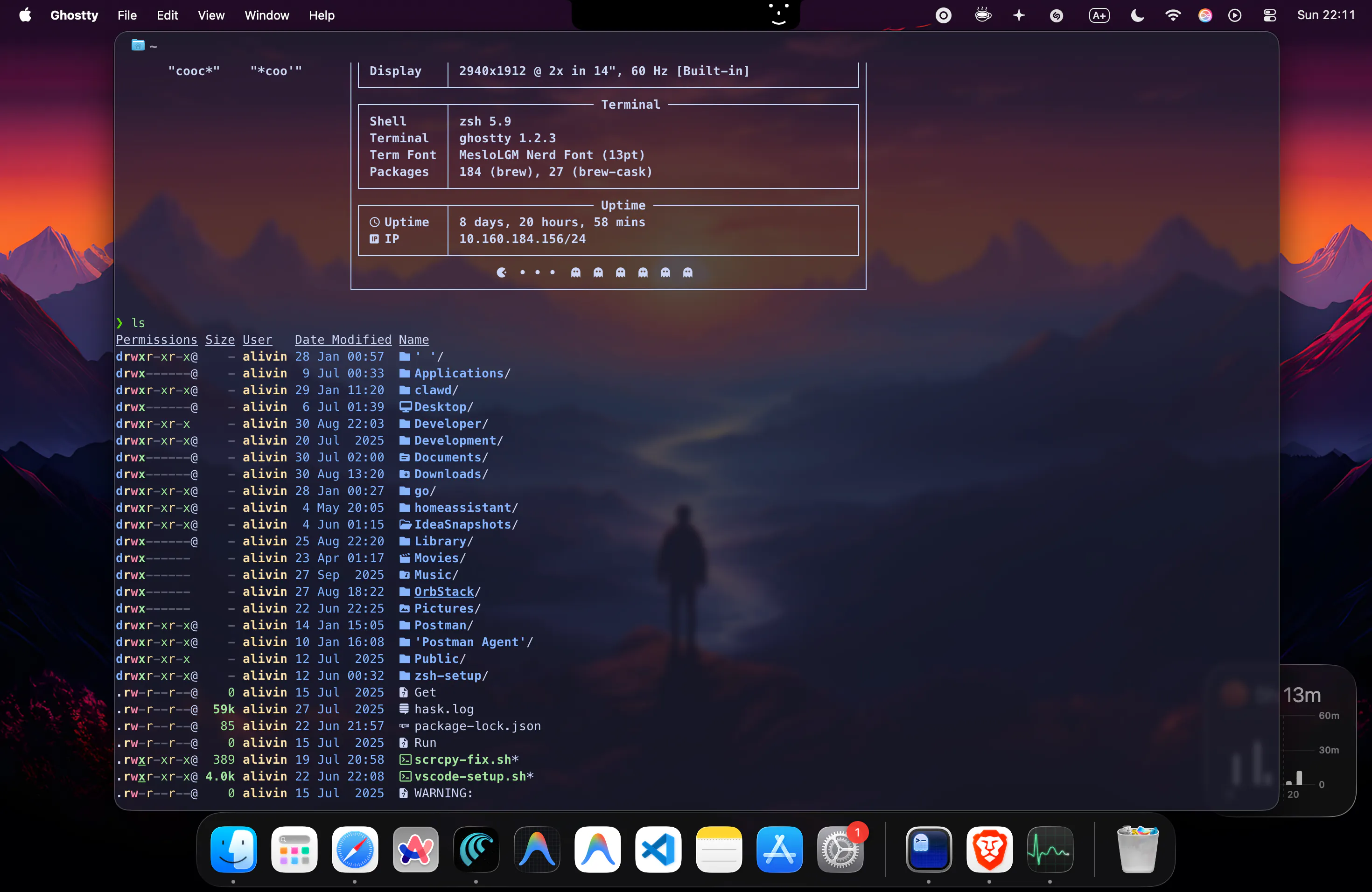
Task: Click the circular record menu bar icon
Action: click(x=943, y=15)
